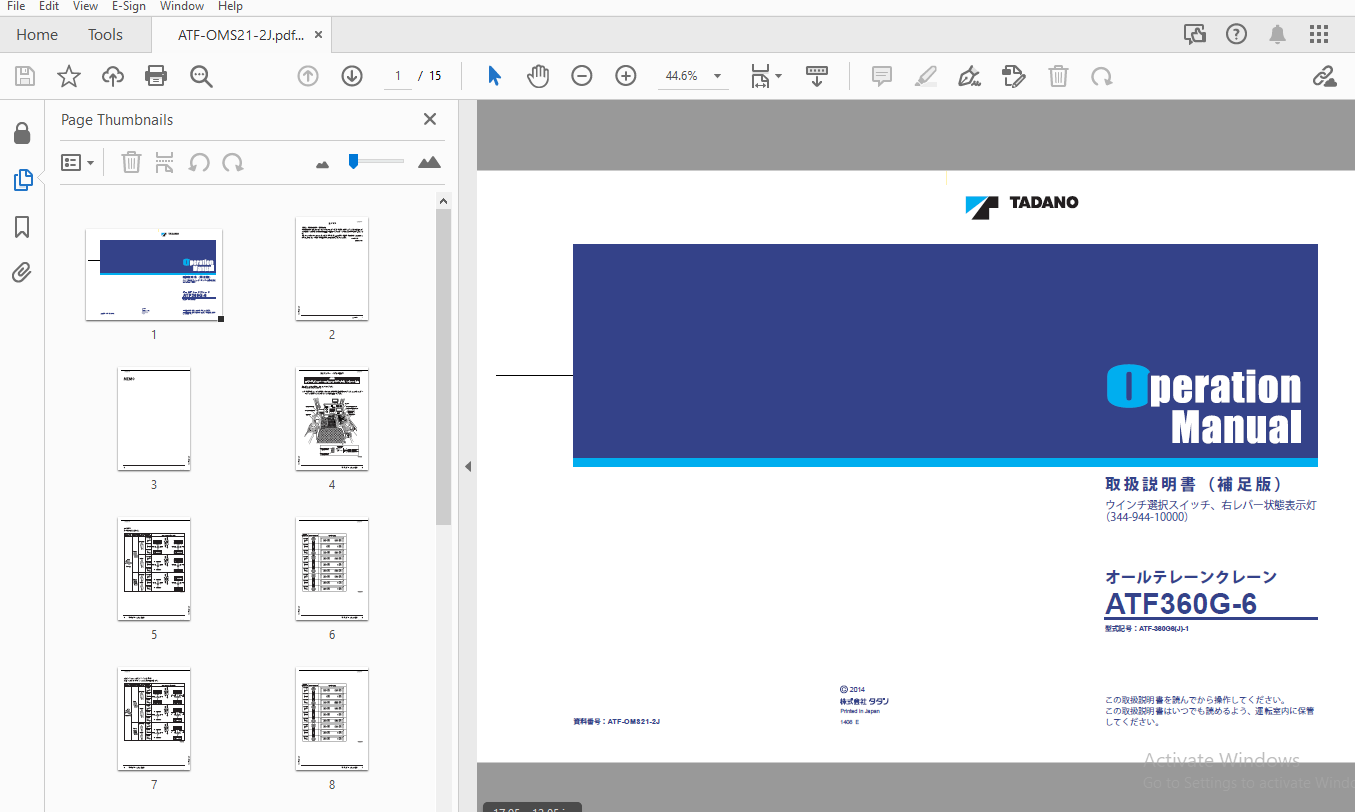Insert page break icon in the thumbnails toolbar
Viewport: 1355px width, 812px height.
165,162
